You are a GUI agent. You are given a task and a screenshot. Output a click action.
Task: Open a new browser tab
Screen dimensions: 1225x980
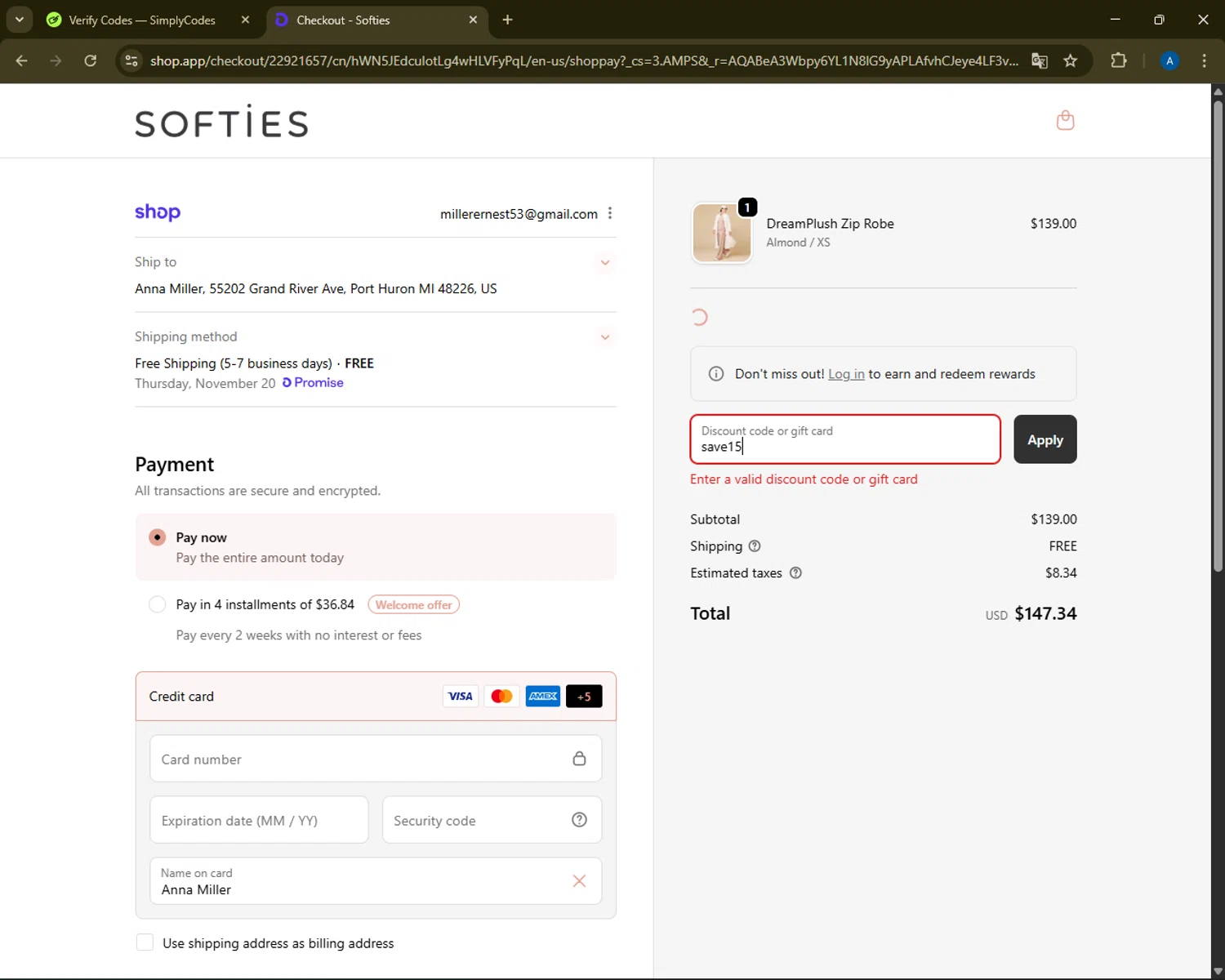(507, 20)
